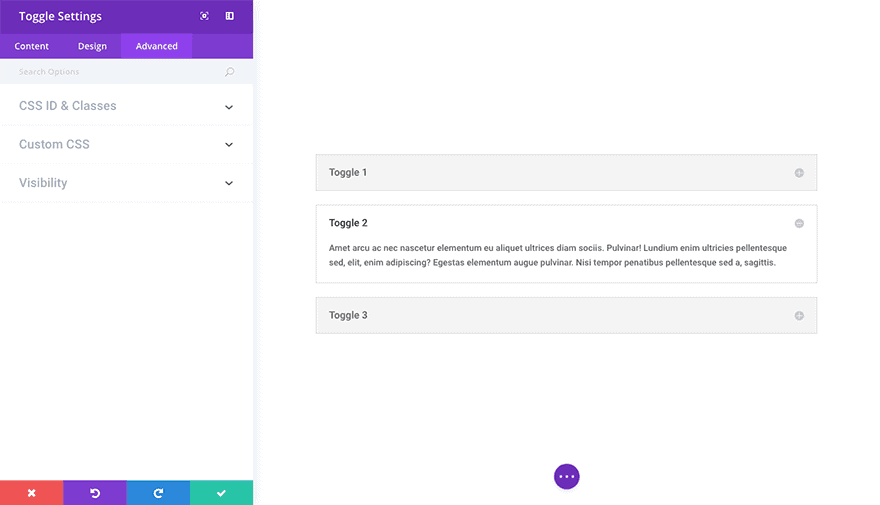The width and height of the screenshot is (880, 505).
Task: Switch to the Content tab
Action: point(32,46)
